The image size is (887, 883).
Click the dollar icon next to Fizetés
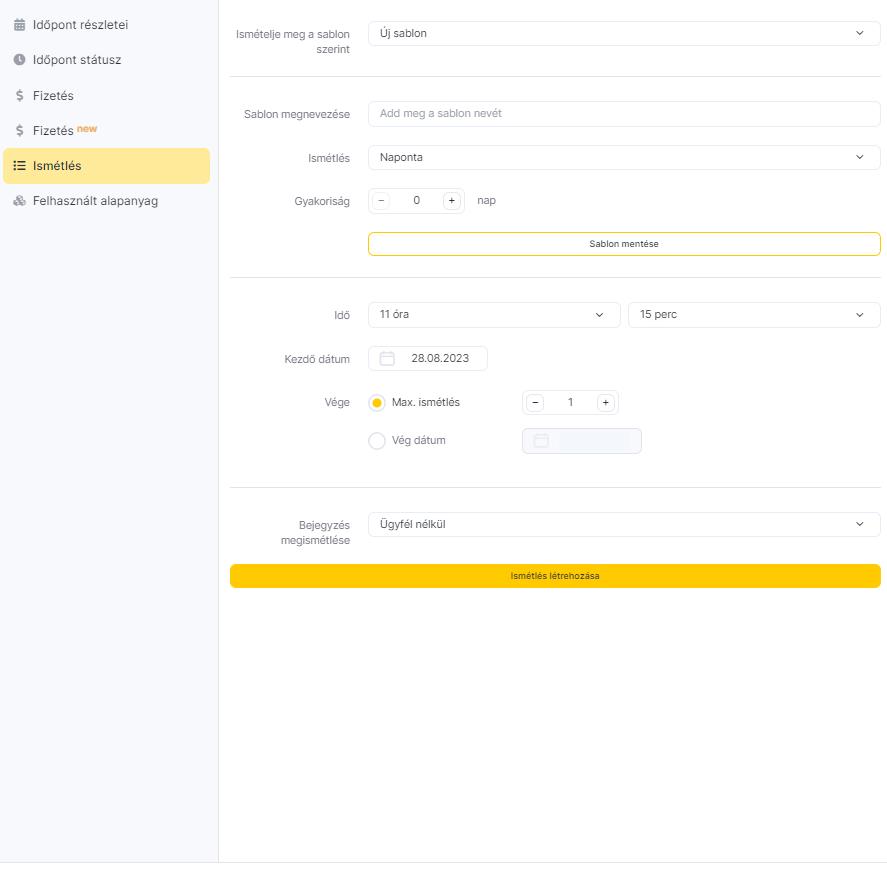pos(19,96)
